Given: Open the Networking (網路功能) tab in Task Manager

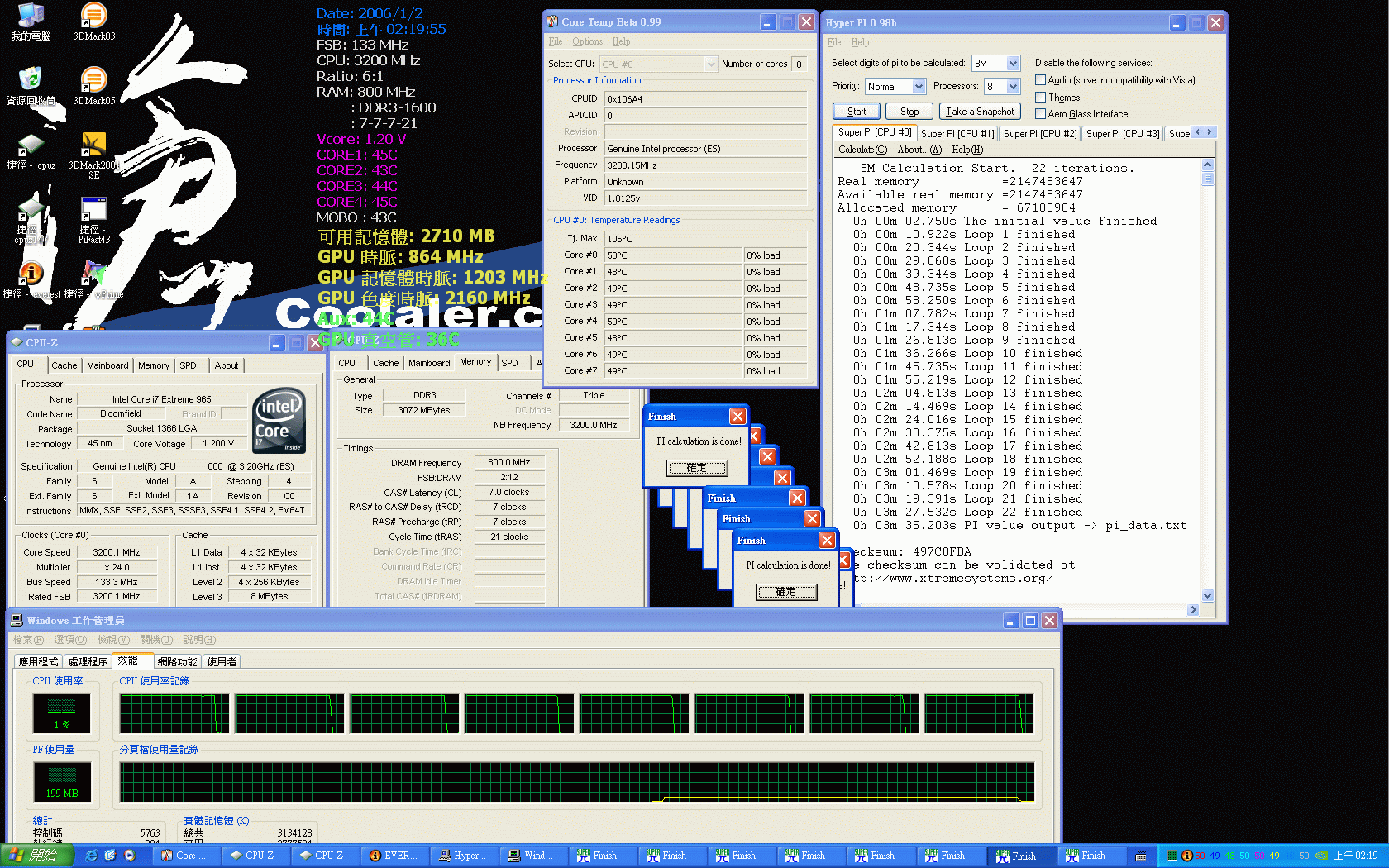Looking at the screenshot, I should 177,662.
